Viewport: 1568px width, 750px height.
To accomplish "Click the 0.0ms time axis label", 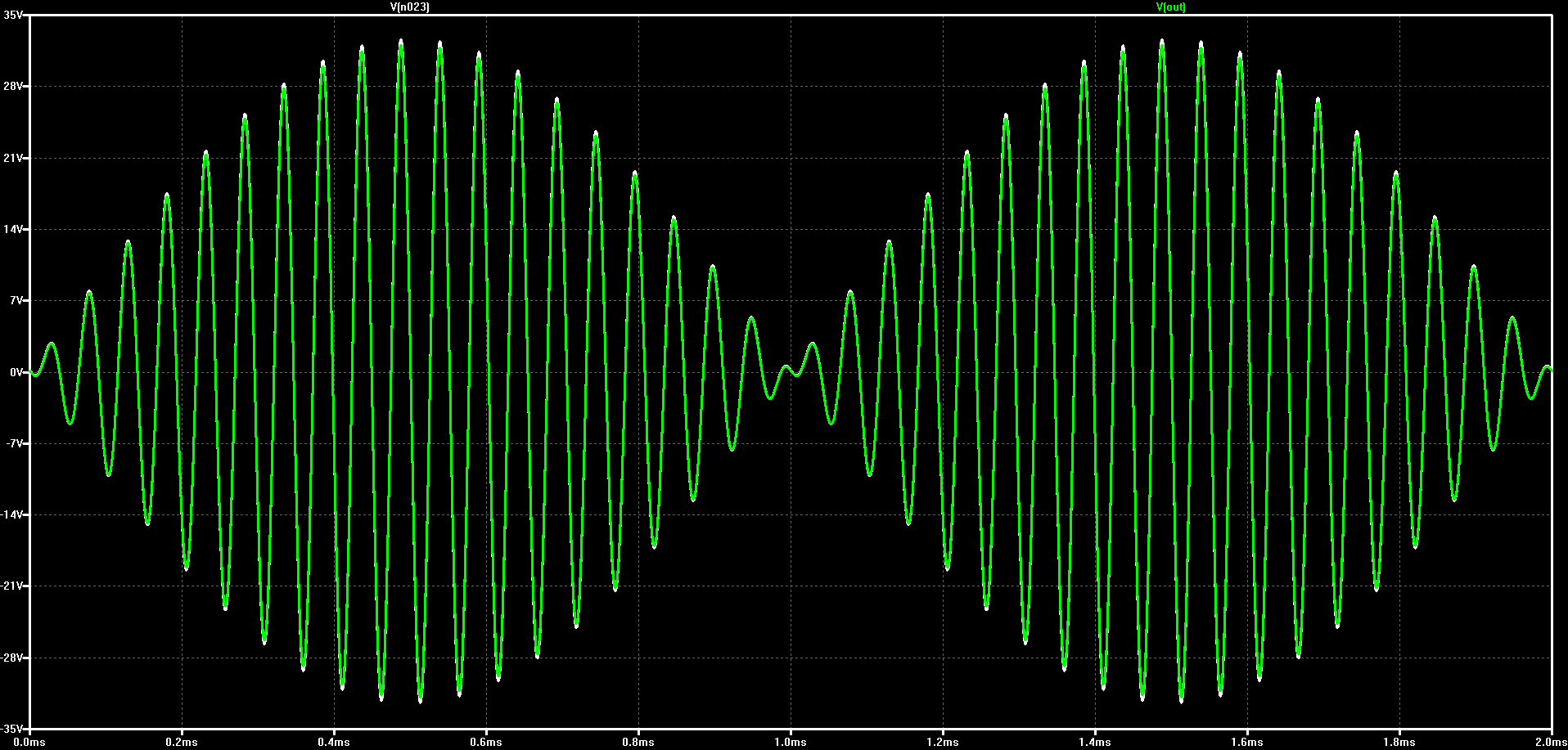I will pyautogui.click(x=29, y=743).
